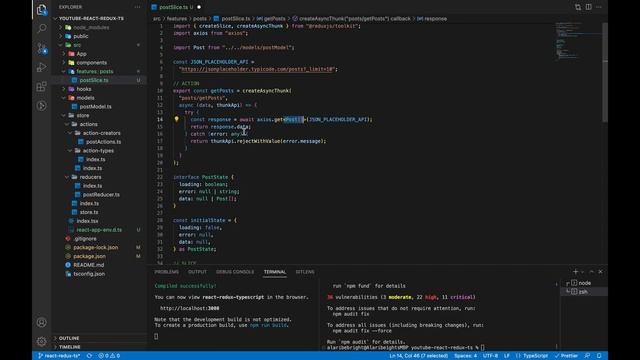Open the Accounts menu icon
Image resolution: width=640 pixels, height=360 pixels.
pyautogui.click(x=42, y=322)
